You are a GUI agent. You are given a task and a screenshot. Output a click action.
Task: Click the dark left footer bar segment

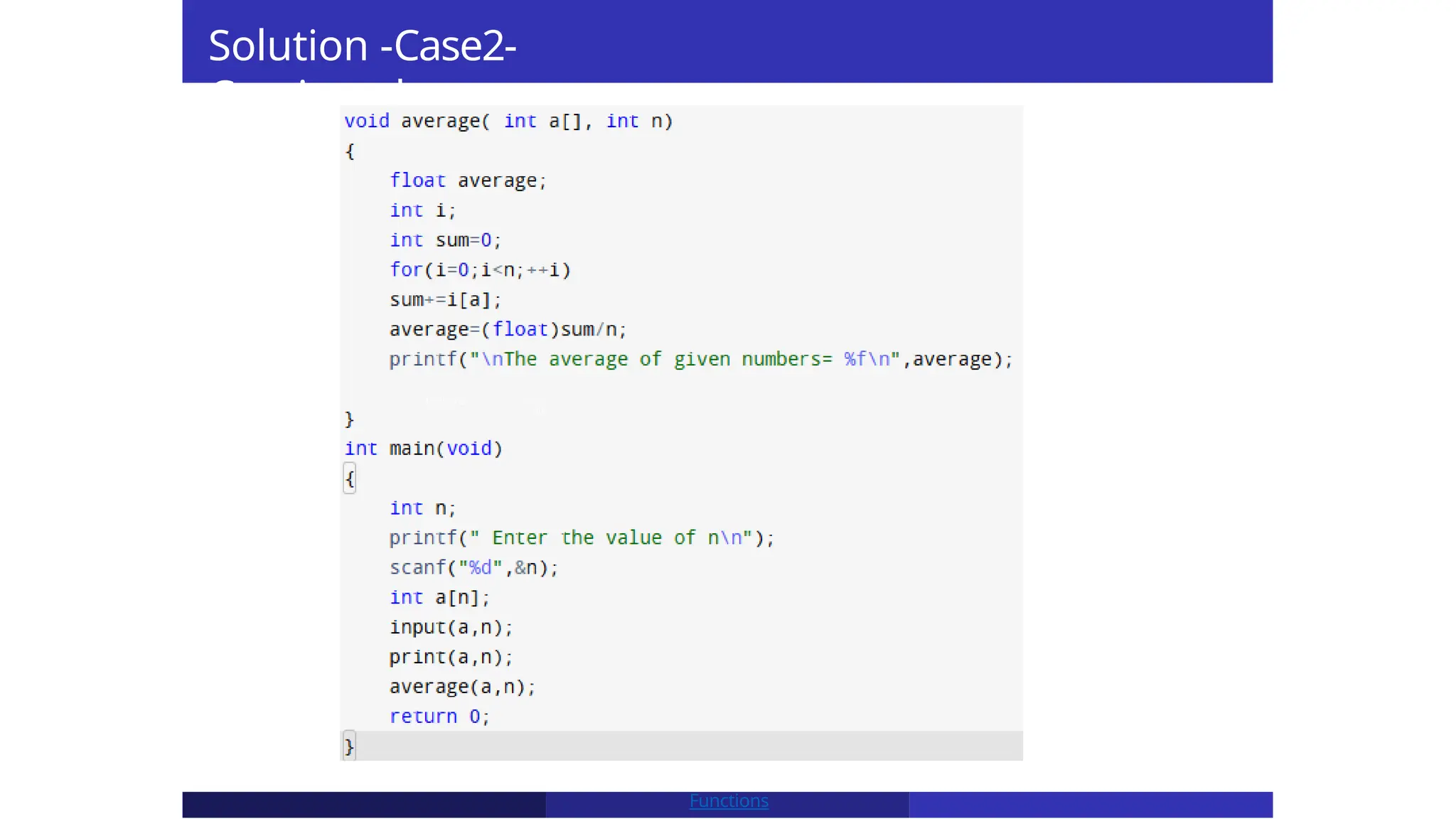[364, 805]
